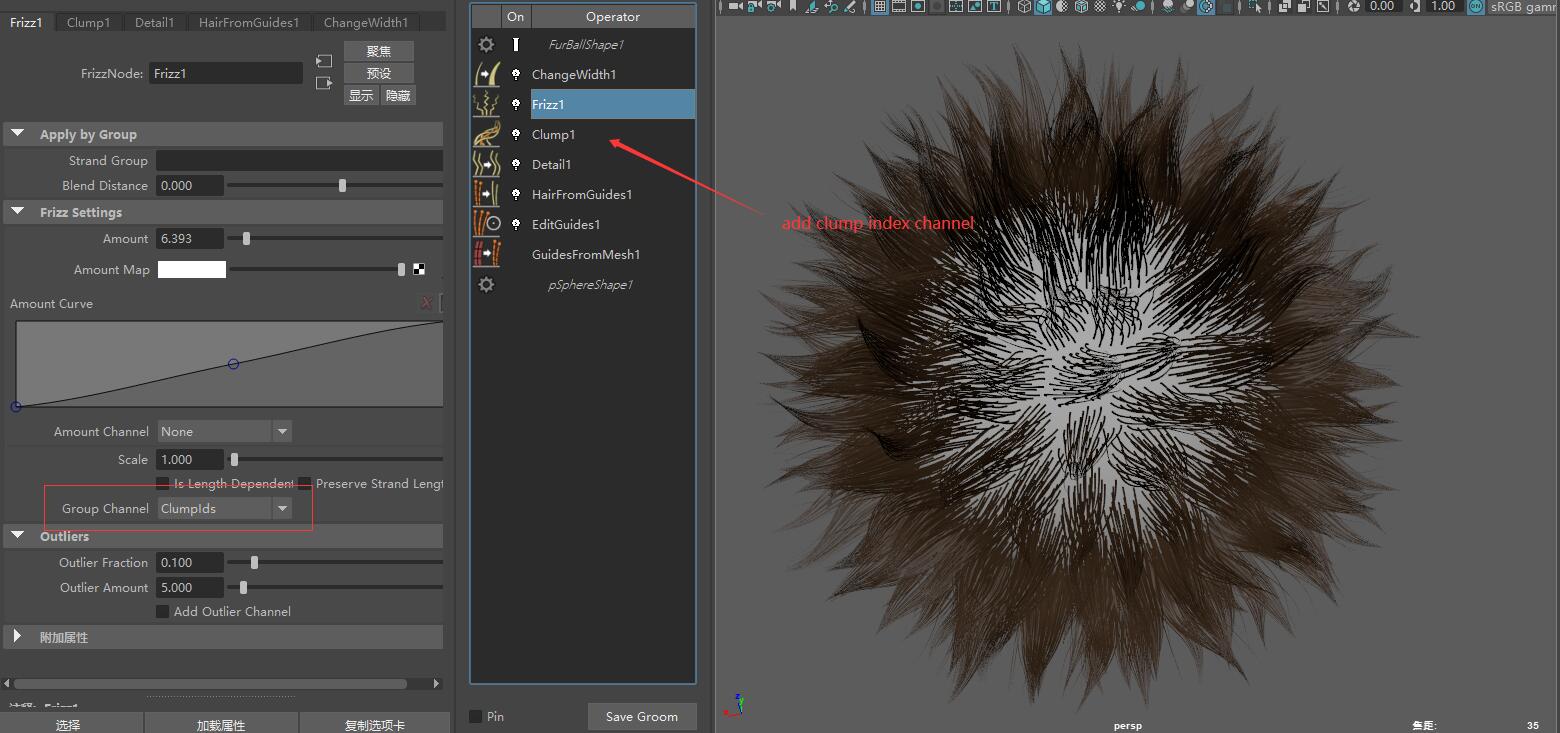Switch to the HairFromGuides1 tab

tap(248, 22)
